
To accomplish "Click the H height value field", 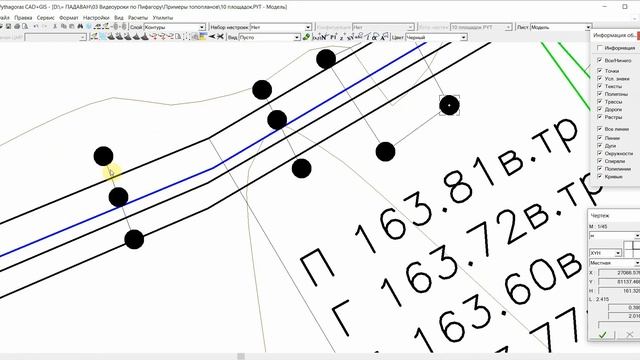I will (619, 291).
